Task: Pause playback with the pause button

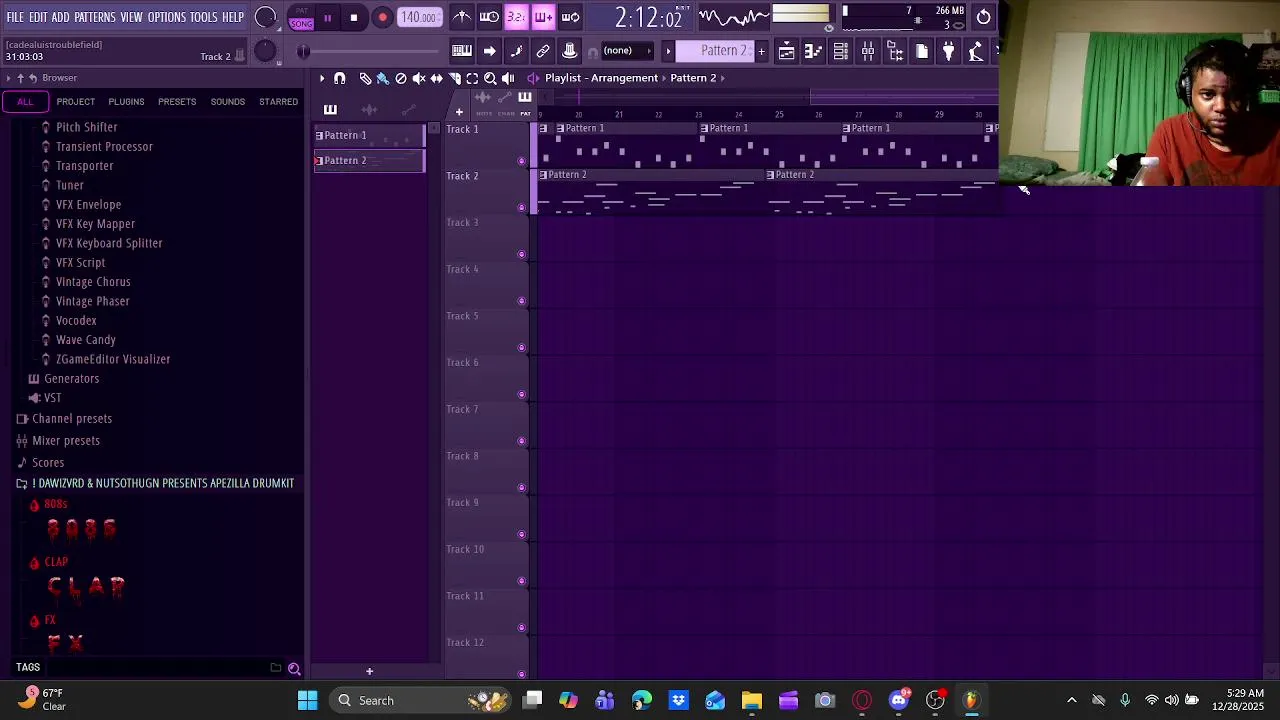Action: pos(327,18)
